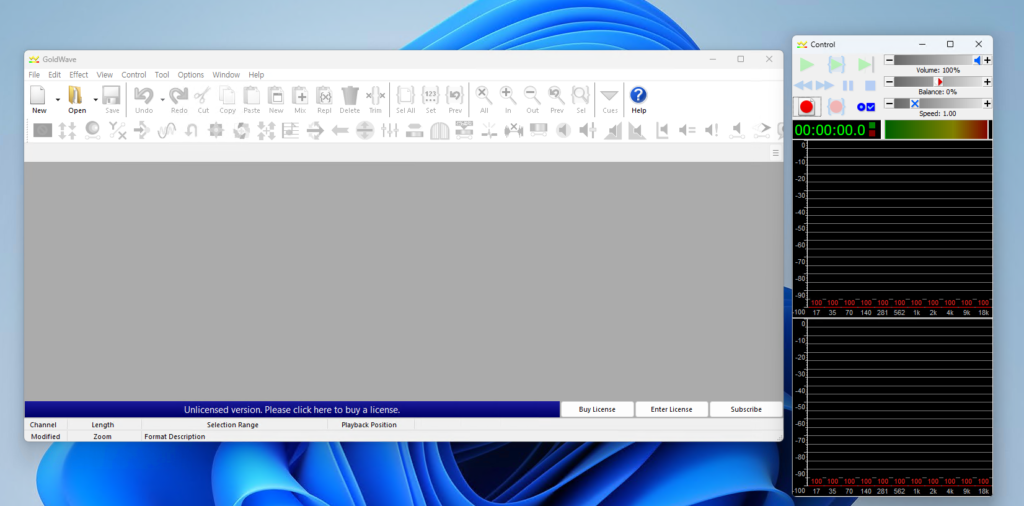Expand the dropdown arrow next to Open
Screen dimensions: 1024x506
96,99
